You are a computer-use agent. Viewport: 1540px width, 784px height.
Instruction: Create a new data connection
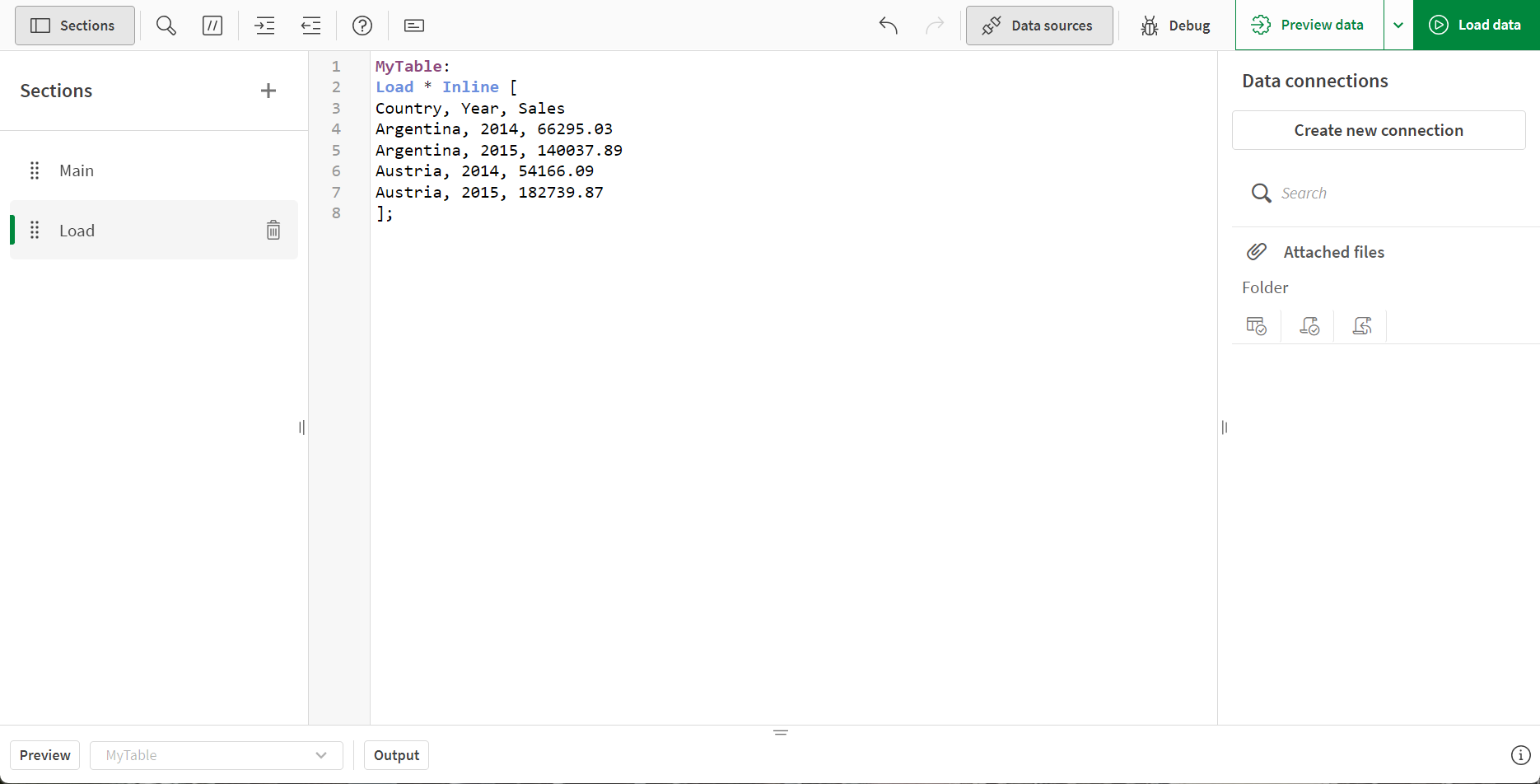[x=1379, y=130]
